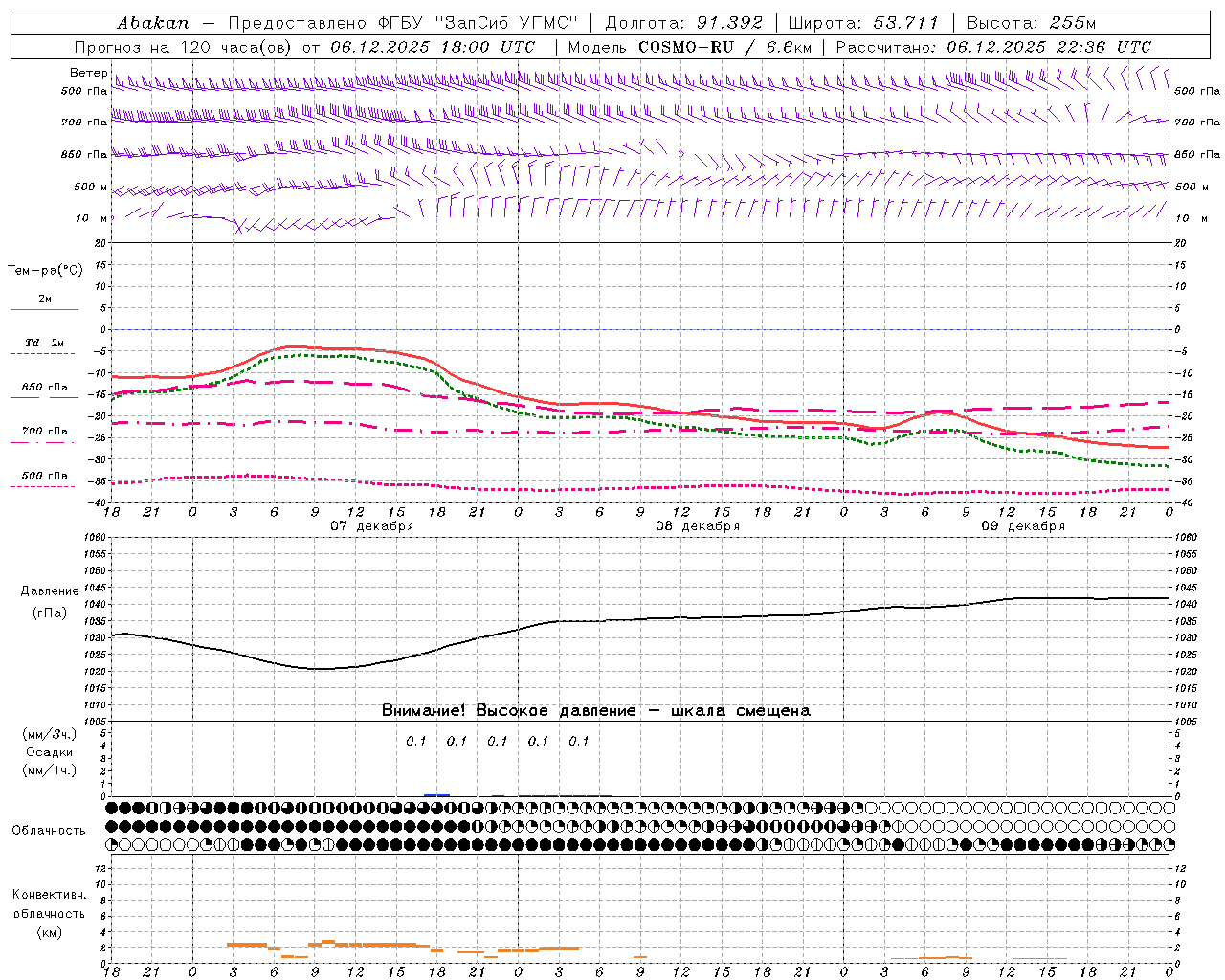Click the 700 гПа temperature legend entry
This screenshot has width=1225, height=980.
(45, 432)
